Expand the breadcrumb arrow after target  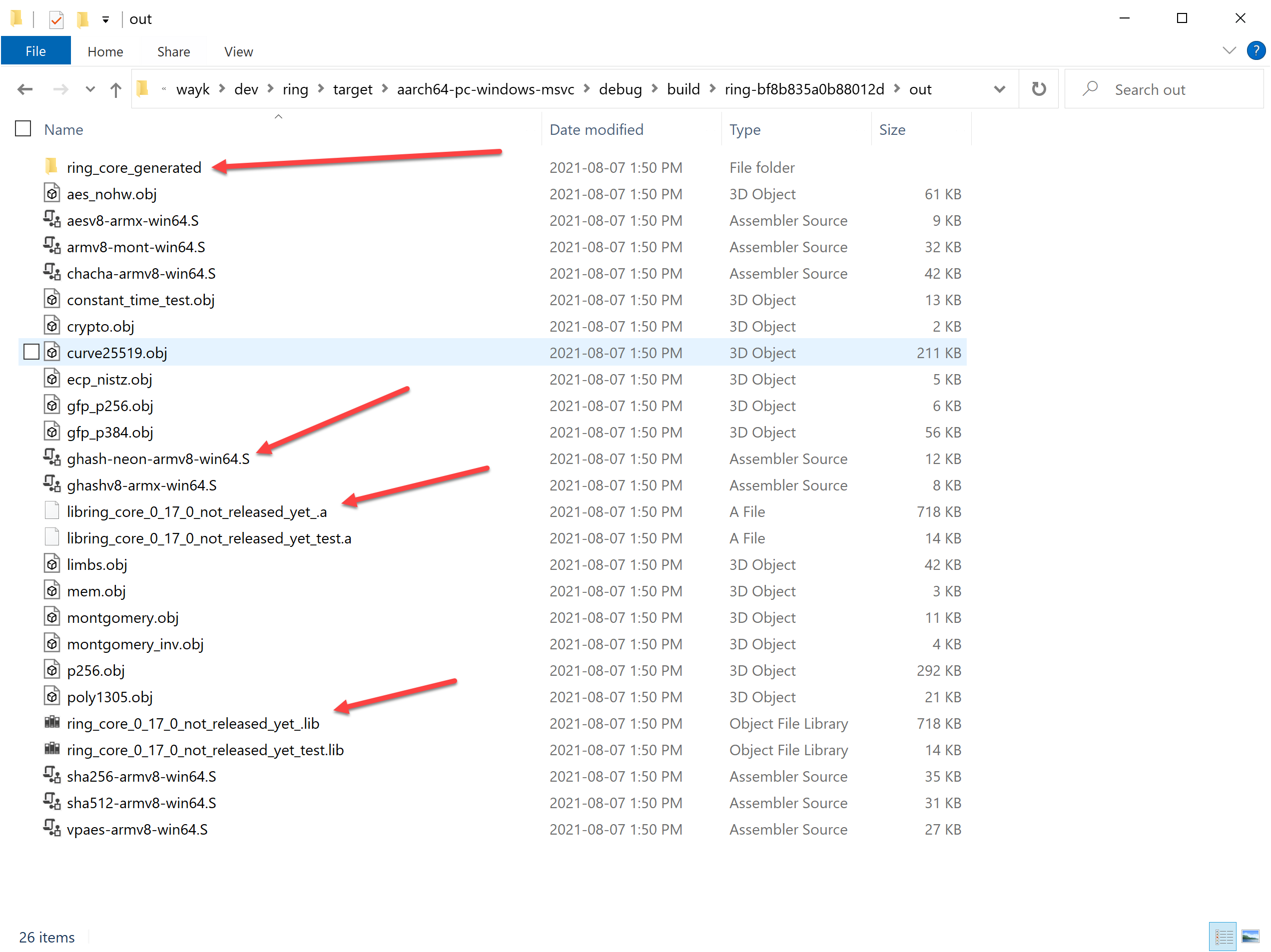[x=384, y=88]
